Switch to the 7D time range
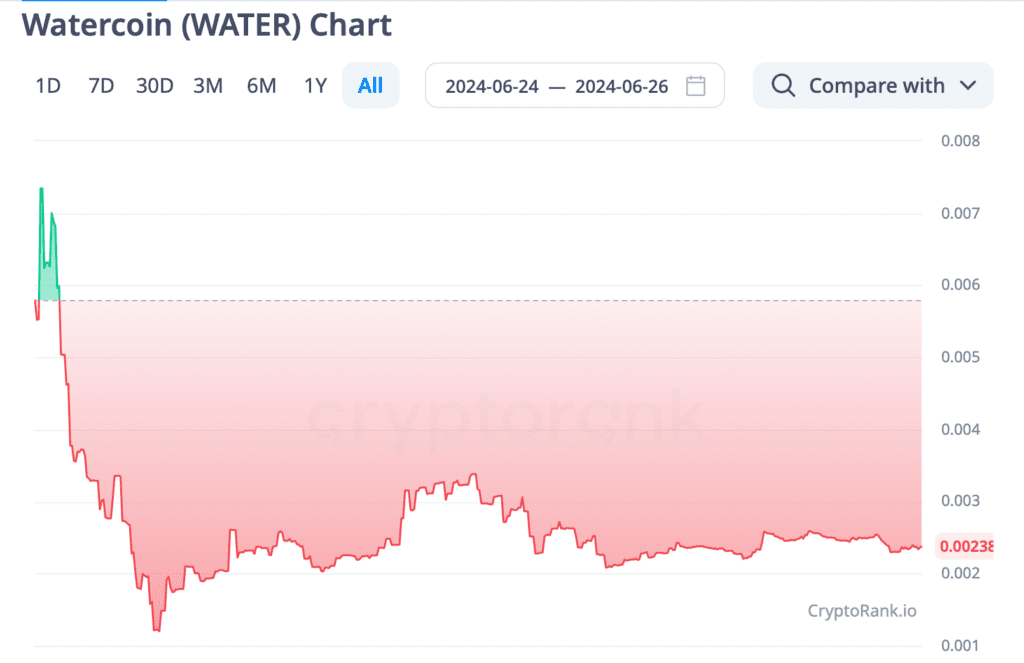This screenshot has height=663, width=1024. (x=101, y=86)
